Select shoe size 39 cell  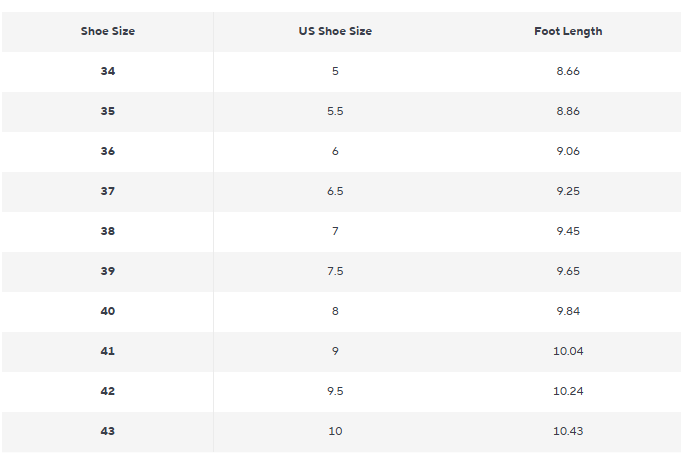[108, 271]
